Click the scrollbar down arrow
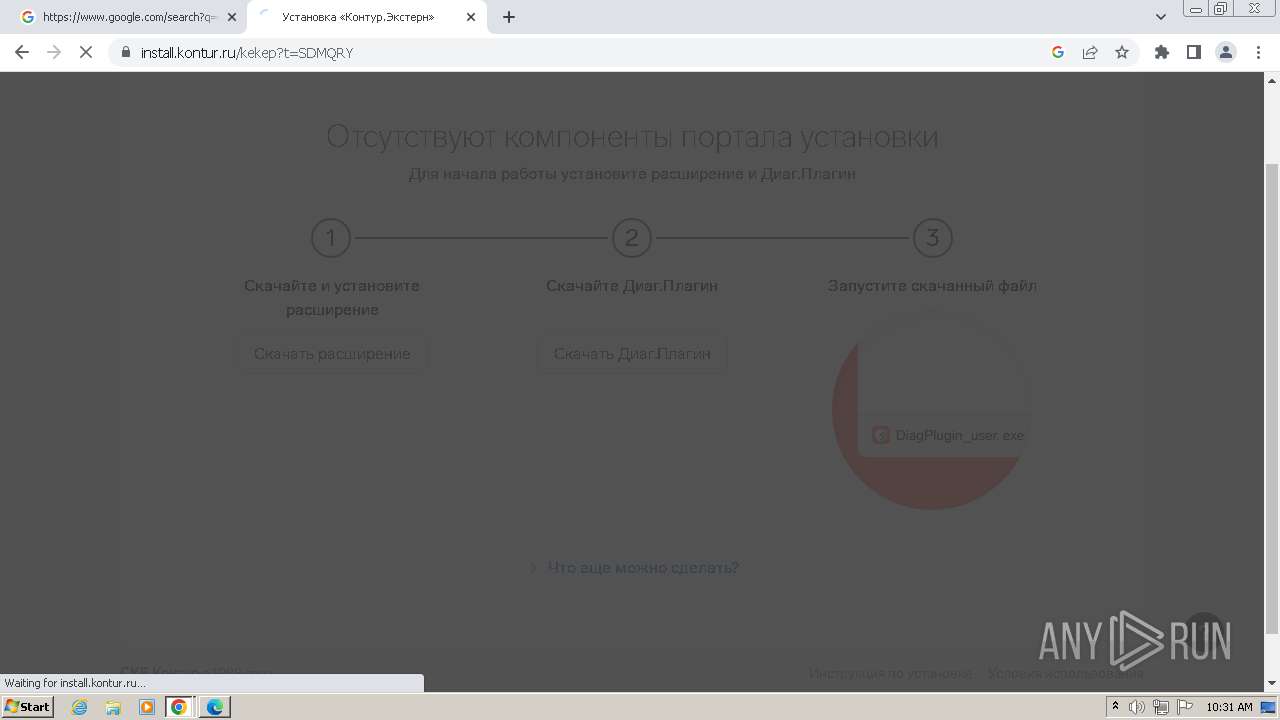This screenshot has height=720, width=1280. tap(1272, 683)
